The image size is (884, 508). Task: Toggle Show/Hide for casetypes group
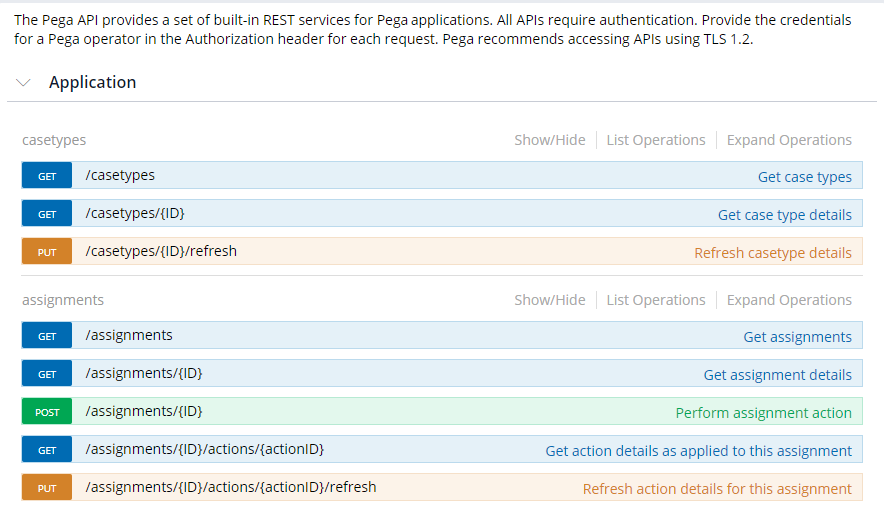point(549,140)
